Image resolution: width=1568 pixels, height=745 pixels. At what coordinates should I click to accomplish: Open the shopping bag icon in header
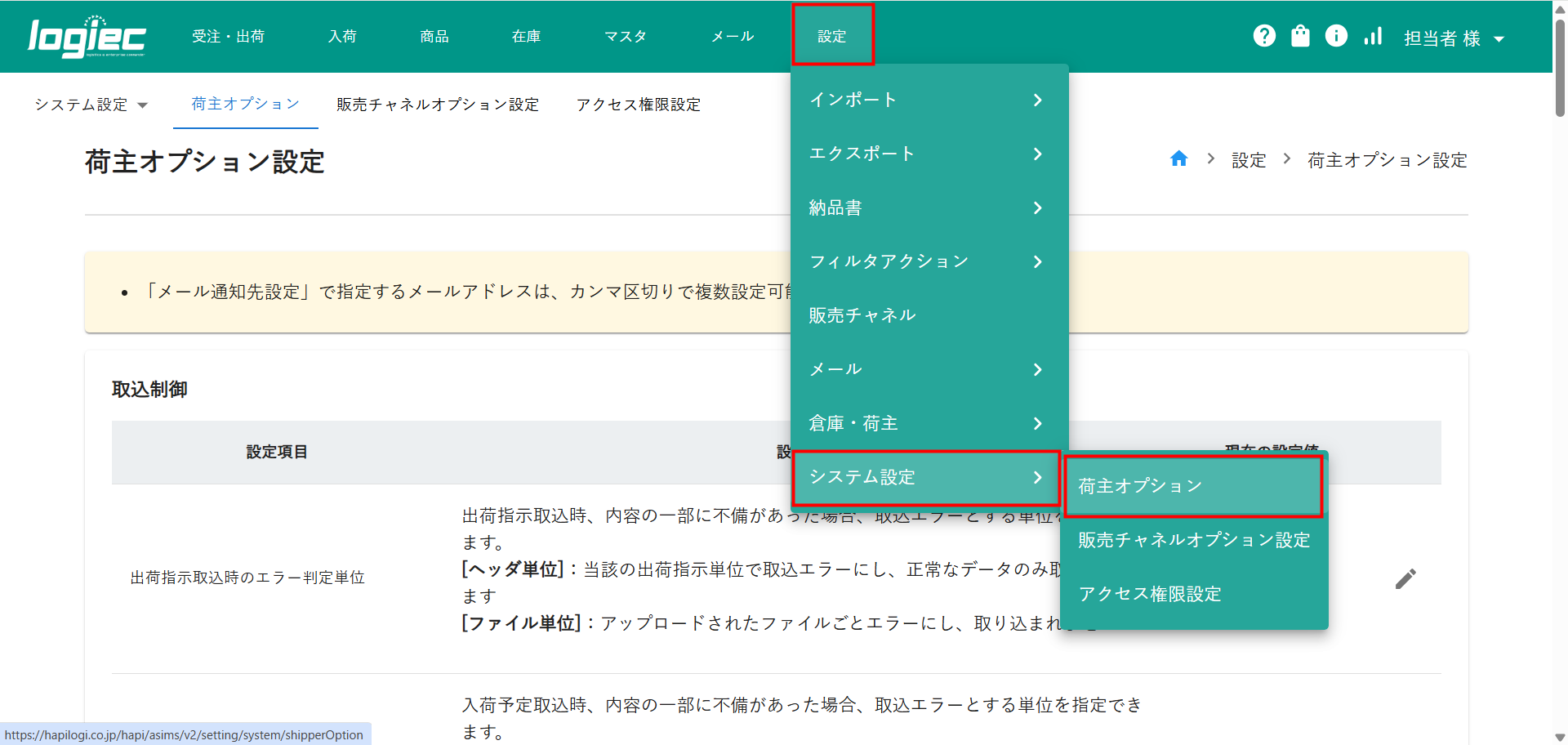coord(1300,36)
